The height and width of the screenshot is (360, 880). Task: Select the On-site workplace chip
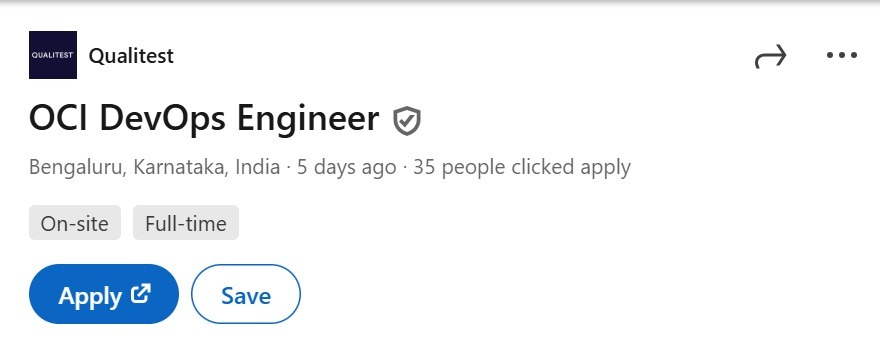coord(75,223)
